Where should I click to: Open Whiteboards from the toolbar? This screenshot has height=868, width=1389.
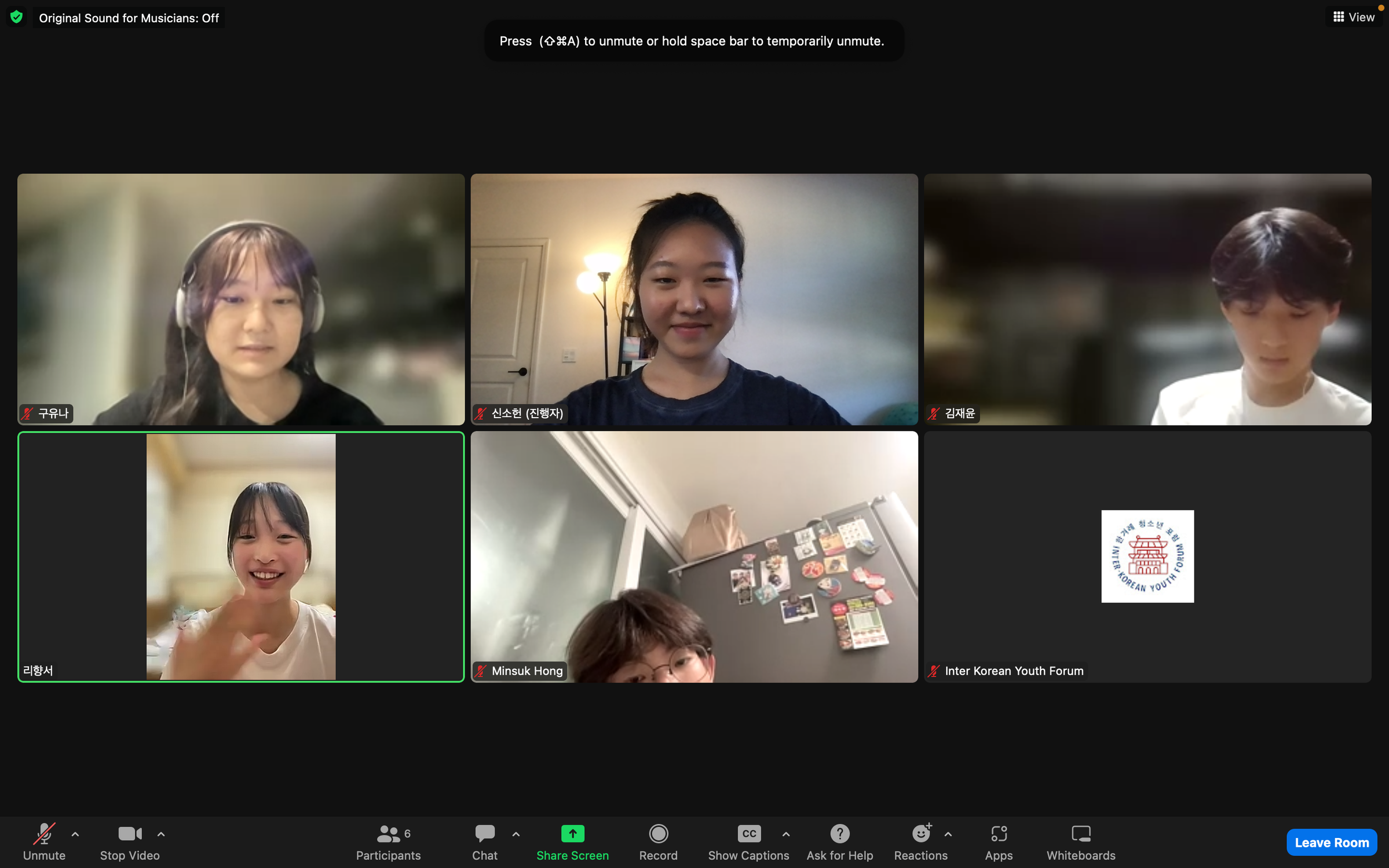point(1081,834)
